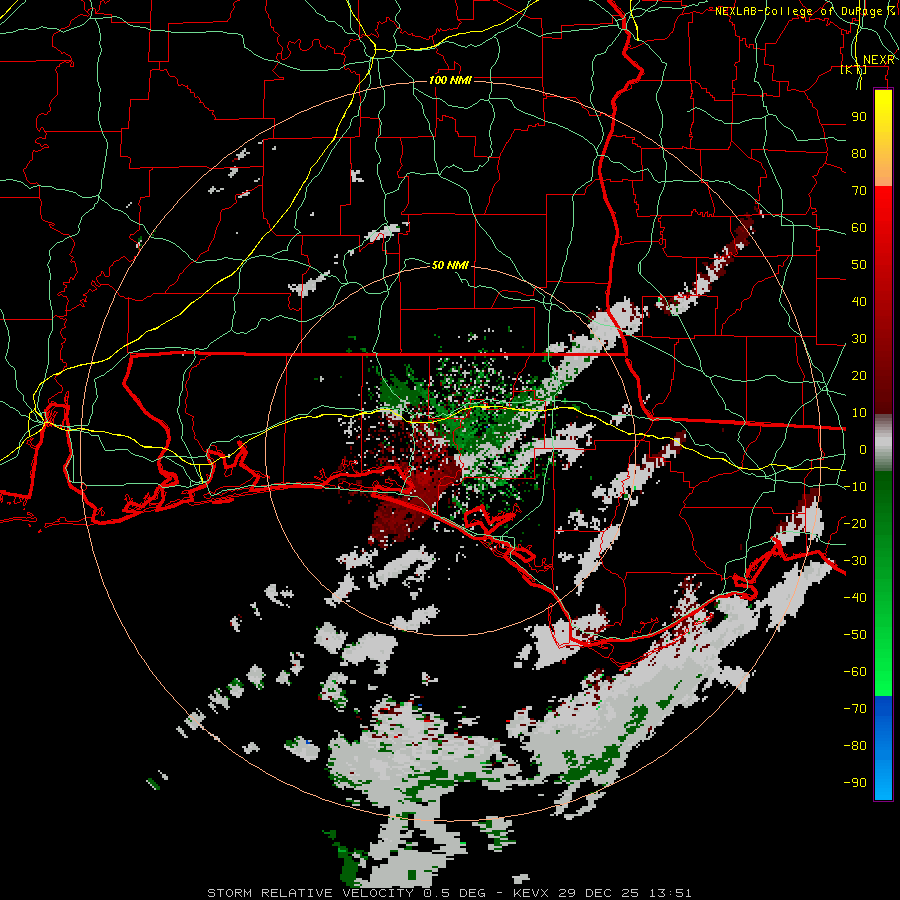900x900 pixels.
Task: Click the 20 value on the velocity scale
Action: [859, 375]
